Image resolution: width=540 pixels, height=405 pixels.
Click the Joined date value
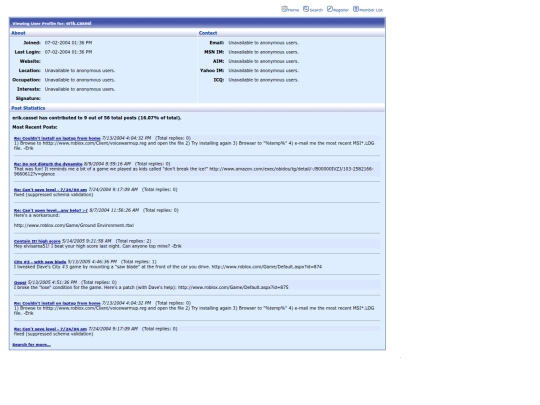pyautogui.click(x=69, y=43)
